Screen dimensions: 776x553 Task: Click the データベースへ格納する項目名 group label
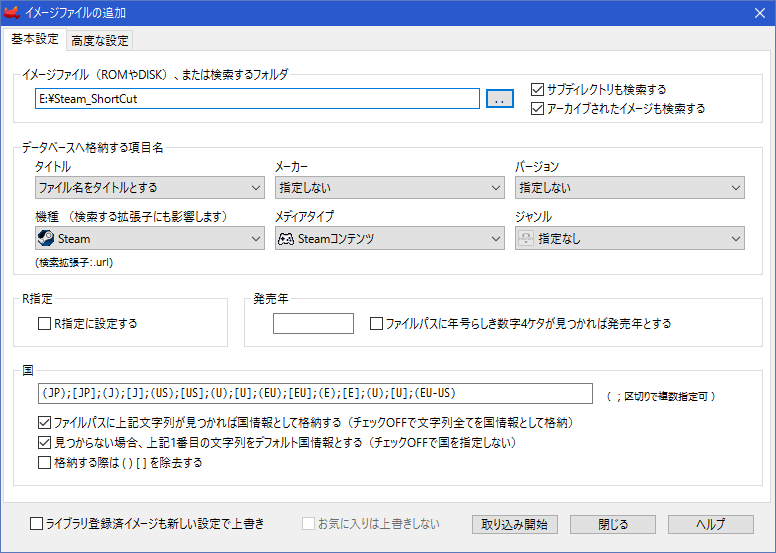[93, 148]
